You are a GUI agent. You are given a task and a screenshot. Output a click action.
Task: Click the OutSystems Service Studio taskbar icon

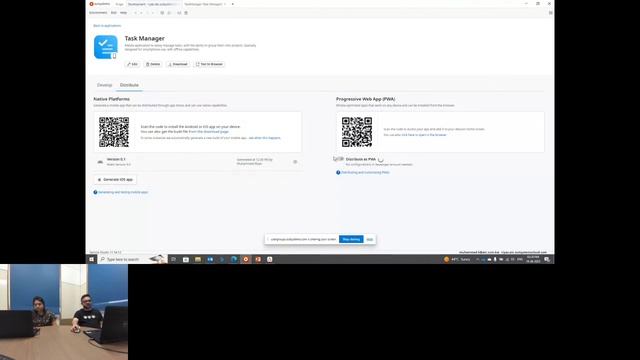[246, 259]
